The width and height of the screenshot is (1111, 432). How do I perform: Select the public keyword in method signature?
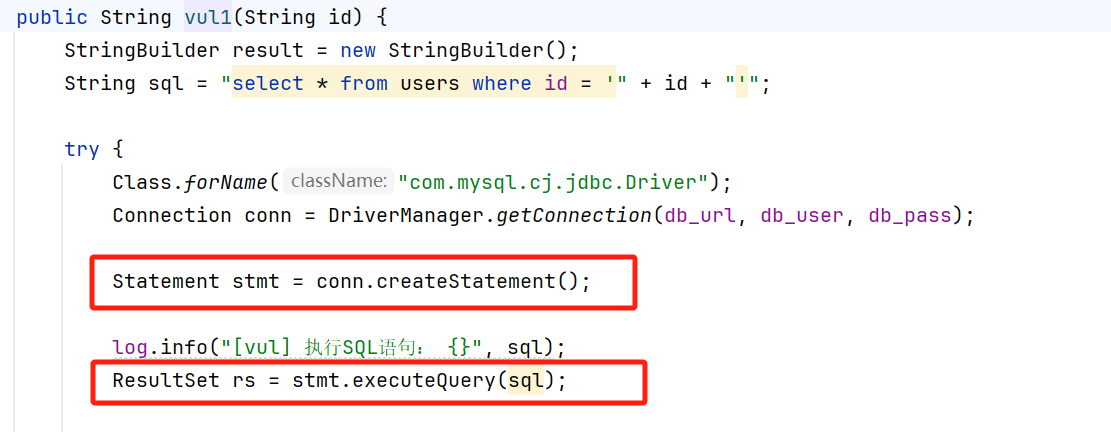52,16
